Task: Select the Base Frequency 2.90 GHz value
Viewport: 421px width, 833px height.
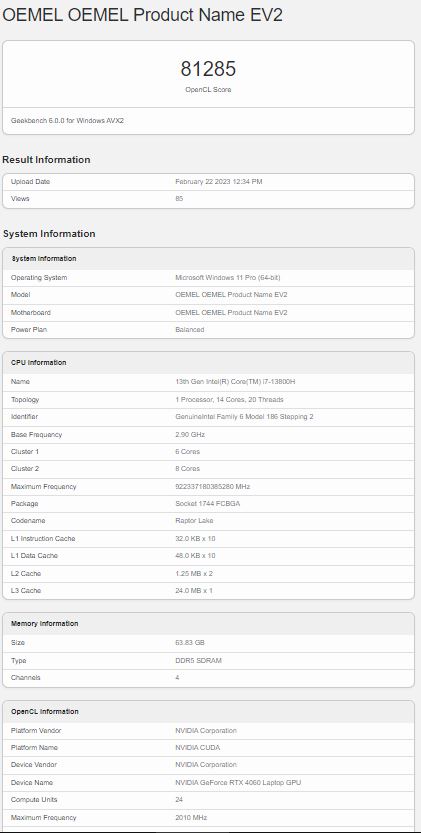Action: (190, 435)
